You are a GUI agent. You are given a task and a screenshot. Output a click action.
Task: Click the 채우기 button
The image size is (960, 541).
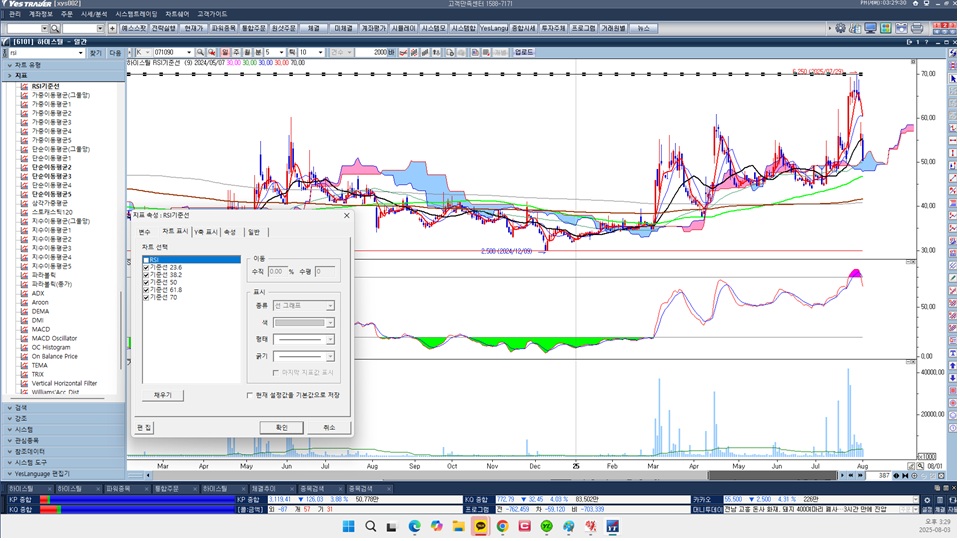click(x=162, y=395)
